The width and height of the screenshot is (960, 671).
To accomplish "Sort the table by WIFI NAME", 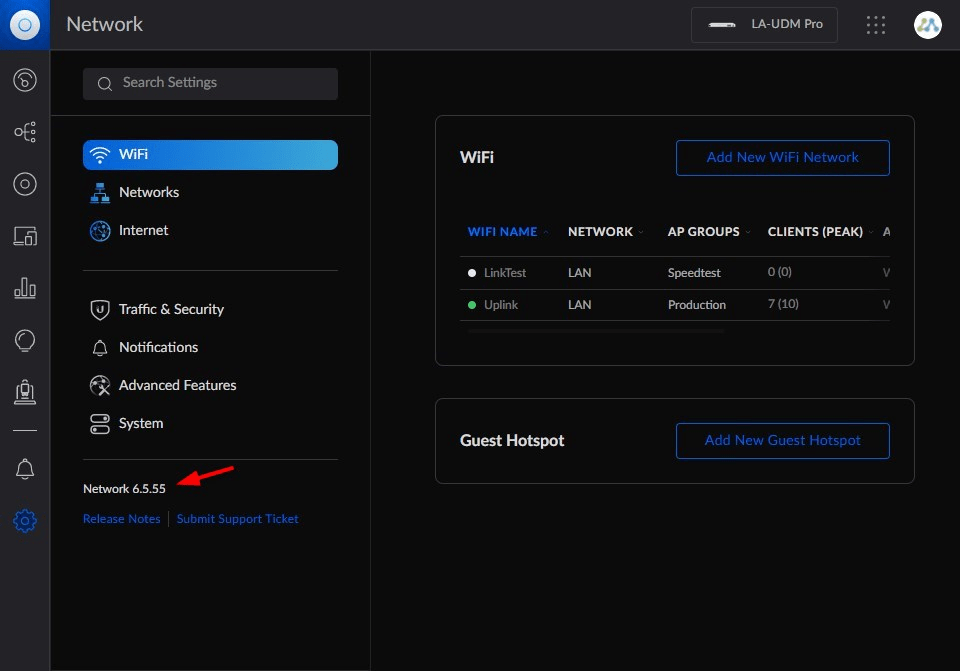I will pyautogui.click(x=505, y=231).
